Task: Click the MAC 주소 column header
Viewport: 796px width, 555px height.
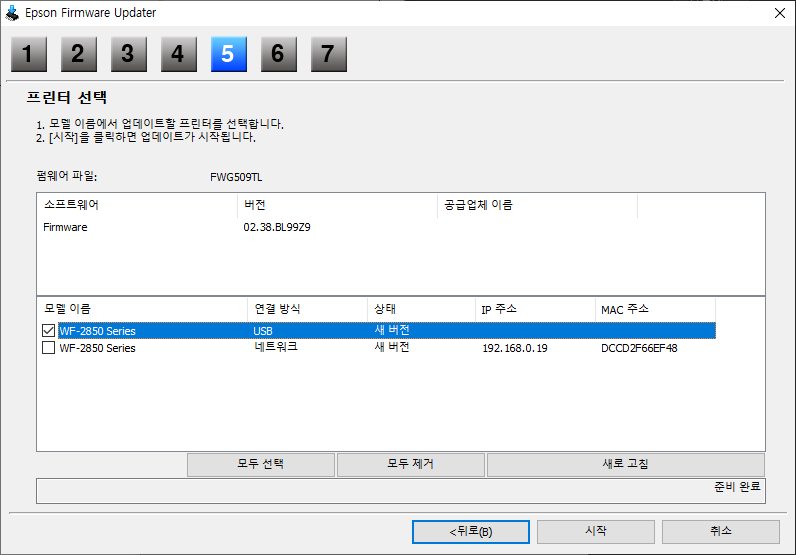Action: tap(655, 309)
